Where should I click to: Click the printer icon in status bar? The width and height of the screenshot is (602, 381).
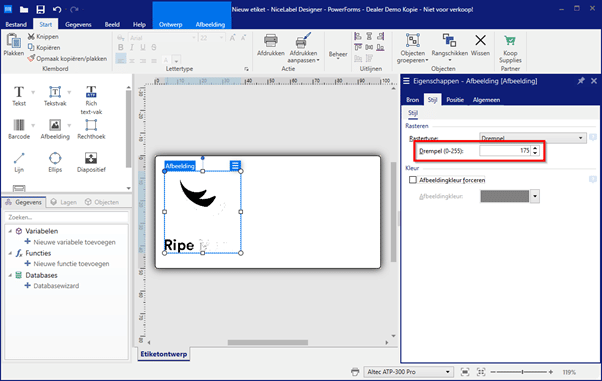(x=355, y=372)
